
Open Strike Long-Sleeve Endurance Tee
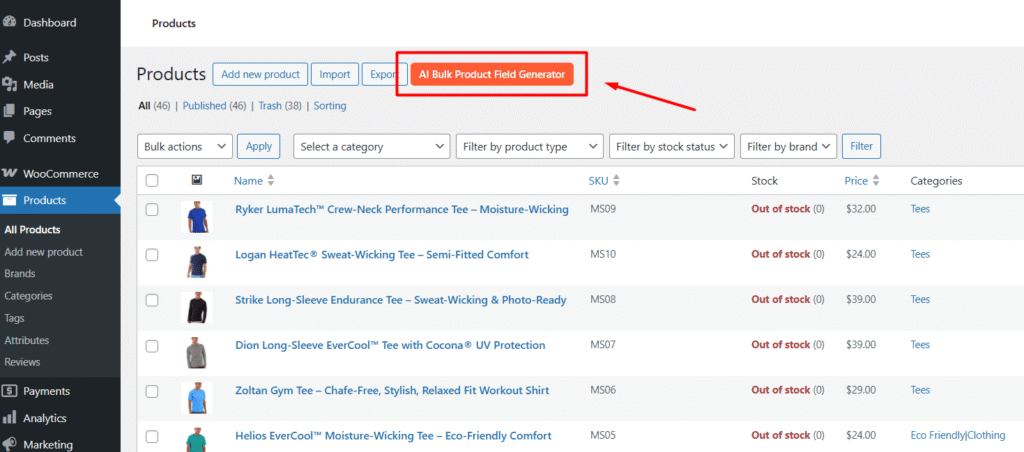[x=400, y=300]
